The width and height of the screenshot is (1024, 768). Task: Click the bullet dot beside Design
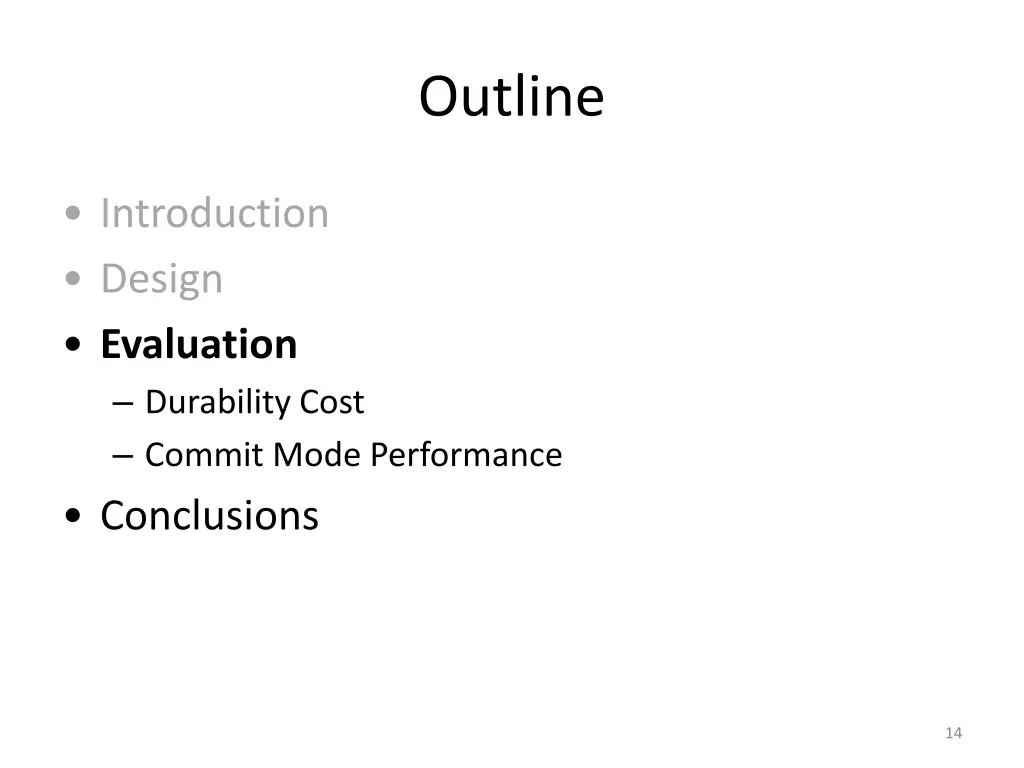73,279
